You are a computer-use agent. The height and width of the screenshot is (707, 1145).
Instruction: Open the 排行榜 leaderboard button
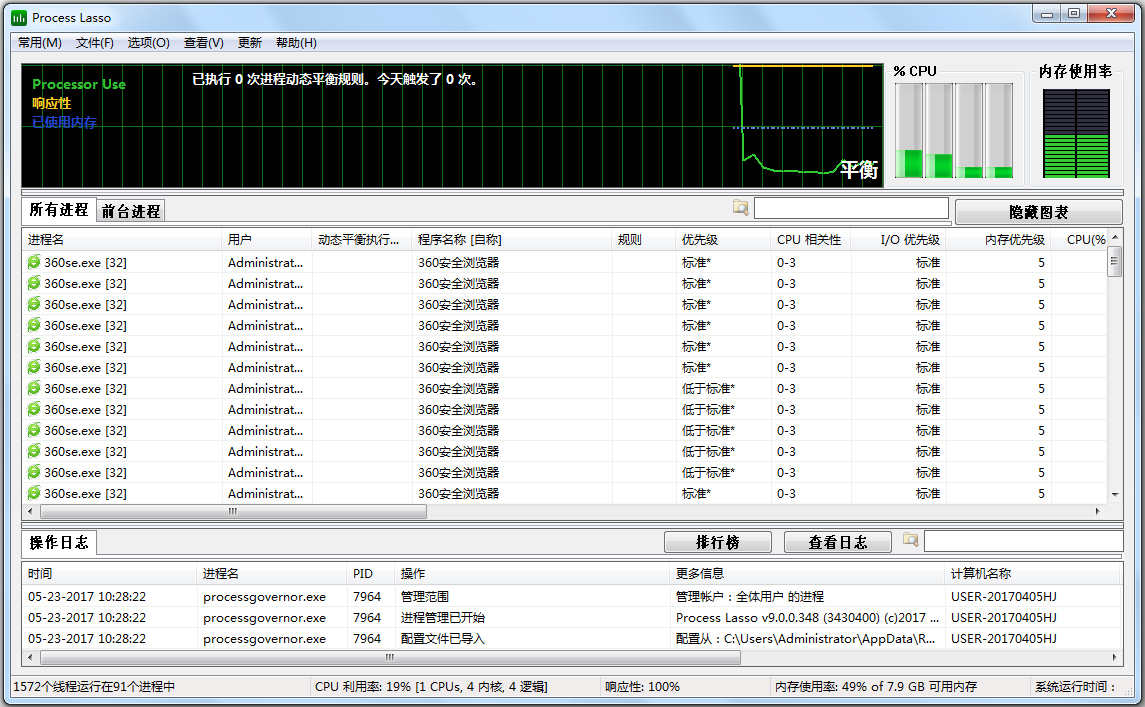(717, 542)
